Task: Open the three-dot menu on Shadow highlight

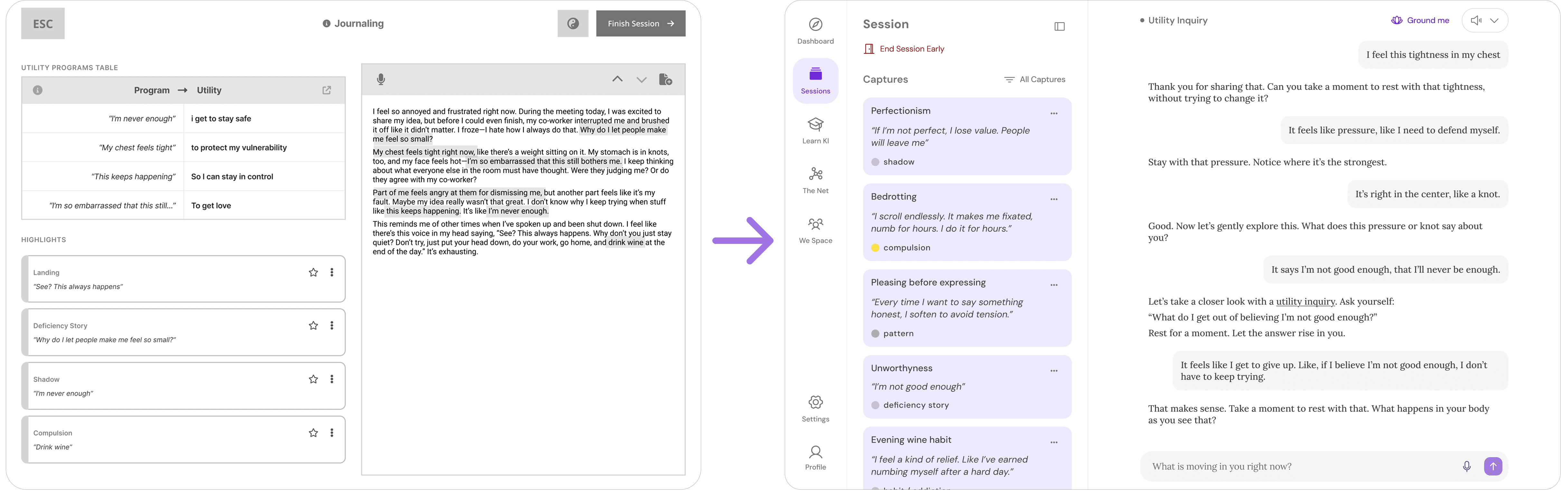Action: tap(332, 380)
